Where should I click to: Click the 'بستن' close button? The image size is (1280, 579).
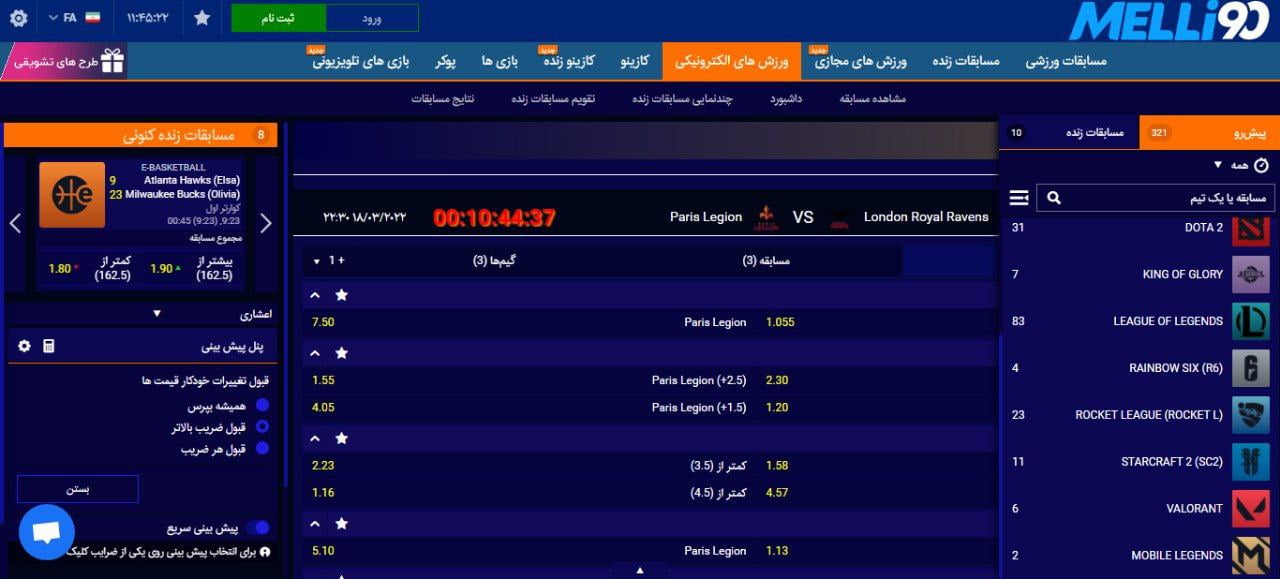pyautogui.click(x=78, y=489)
